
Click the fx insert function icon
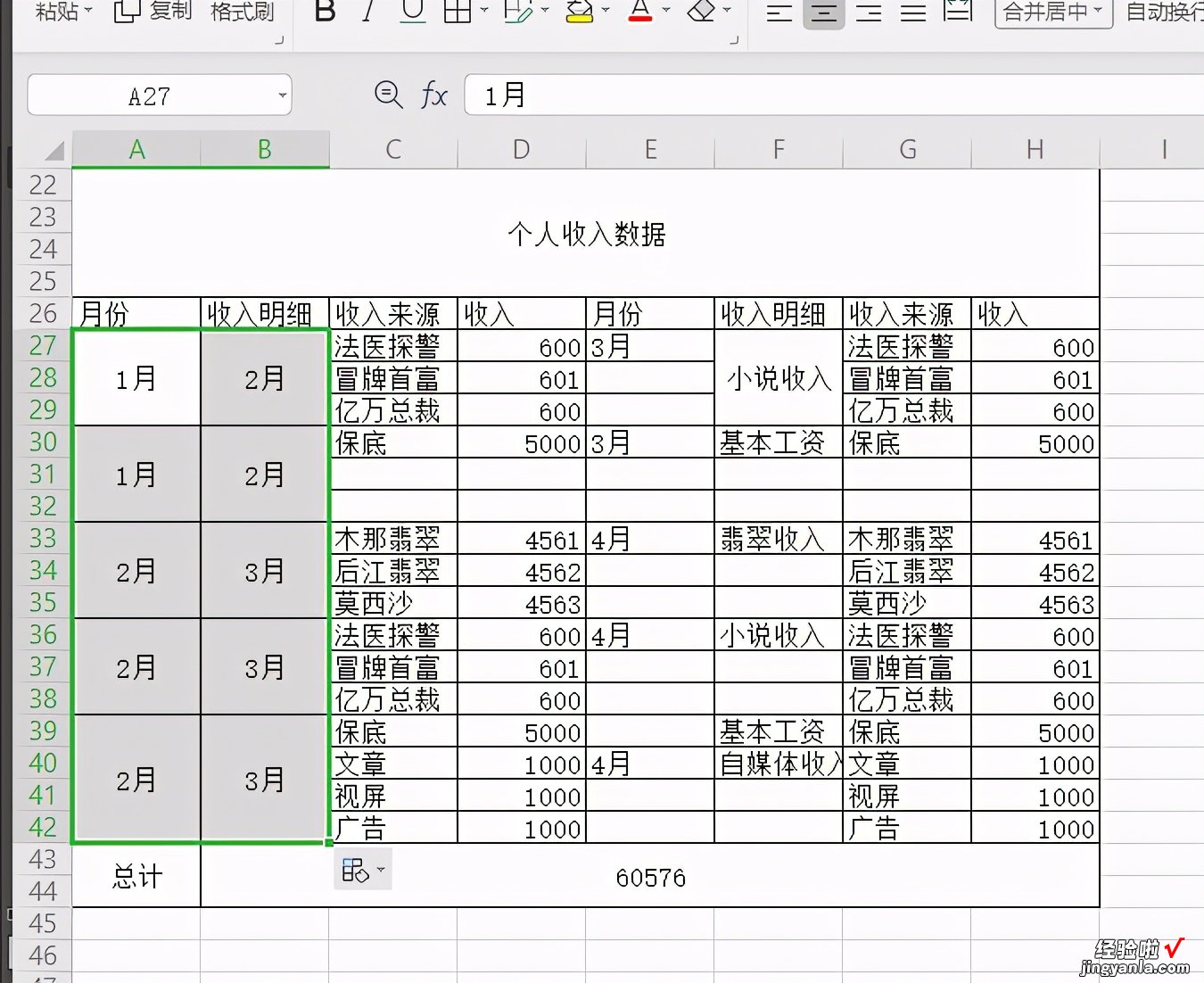pos(433,95)
